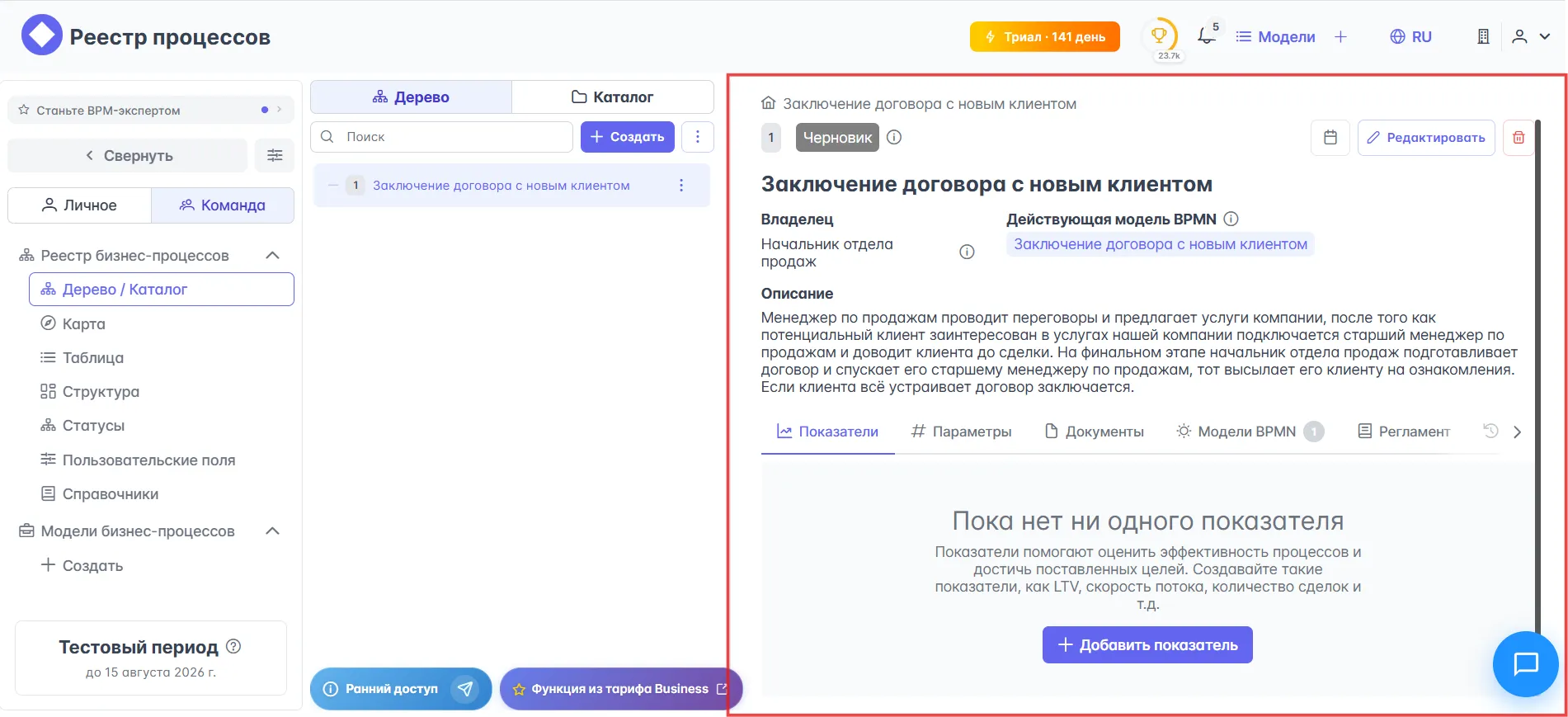This screenshot has width=1568, height=717.
Task: Switch to Личное view
Action: [79, 205]
